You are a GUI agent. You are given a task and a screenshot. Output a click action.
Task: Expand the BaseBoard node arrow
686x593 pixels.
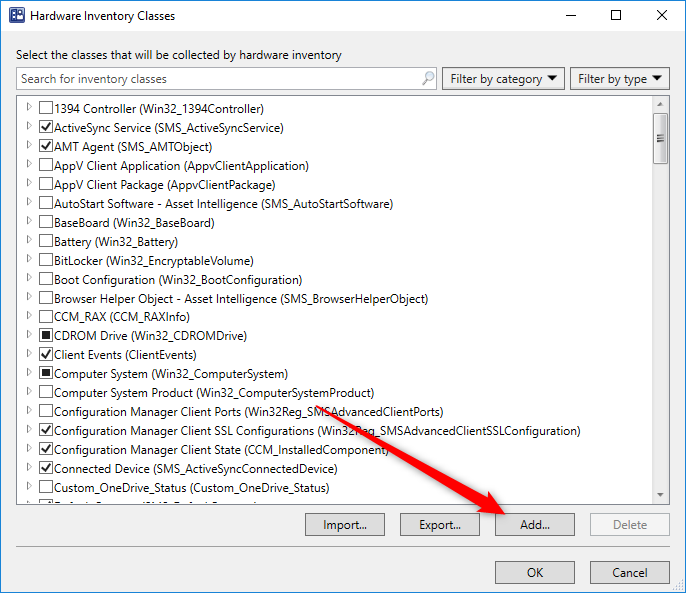coord(29,221)
